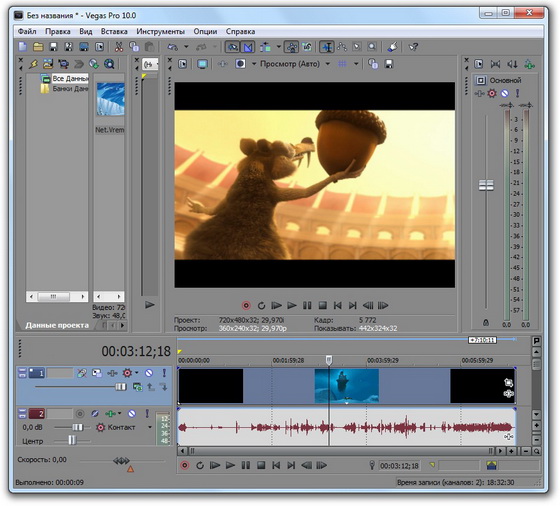The image size is (560, 506).
Task: Cut selection with the scissors icon
Action: point(119,46)
